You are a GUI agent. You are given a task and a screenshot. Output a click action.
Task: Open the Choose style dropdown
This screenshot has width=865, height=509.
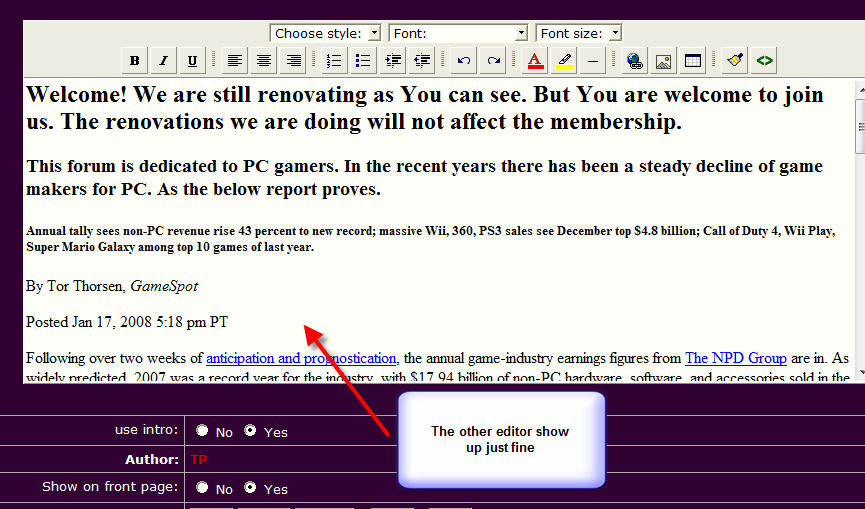326,33
